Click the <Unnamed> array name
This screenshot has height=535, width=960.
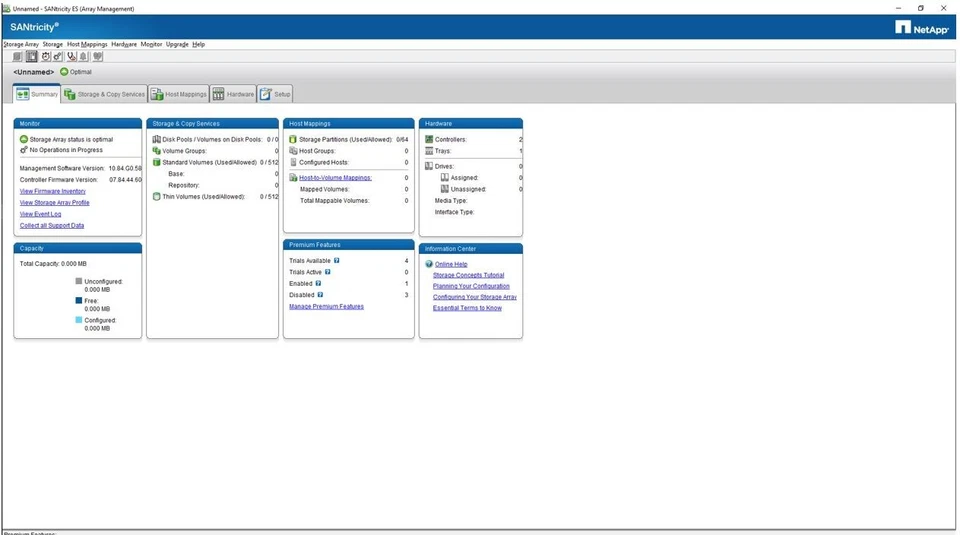coord(34,72)
